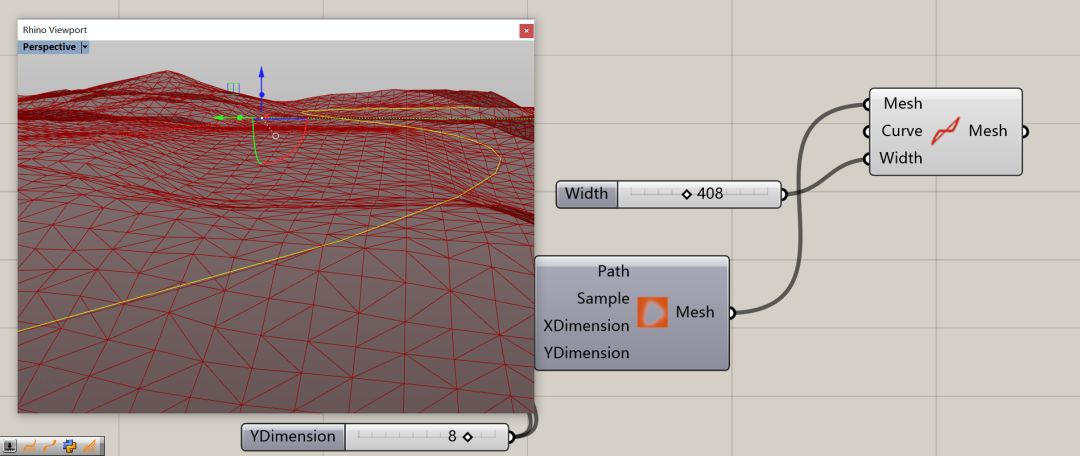Click the orange curve icon left of Python

(49, 446)
